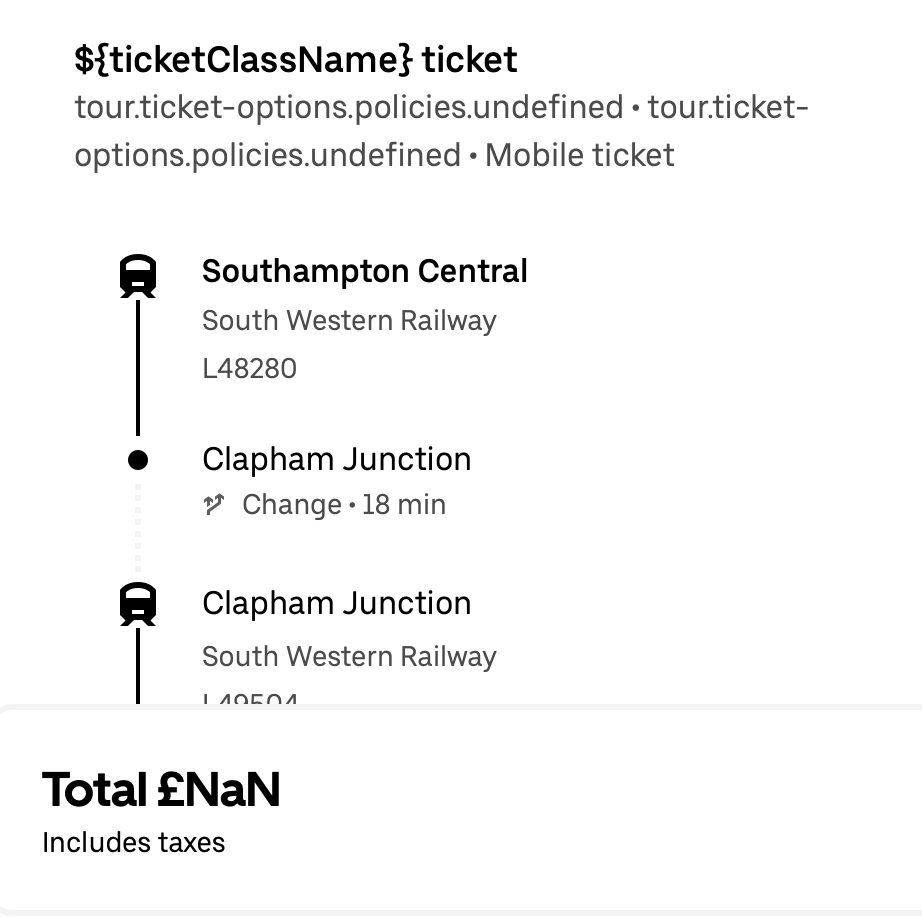Screen dimensions: 922x918
Task: Click the 'Change • 18 min' text
Action: coord(343,505)
